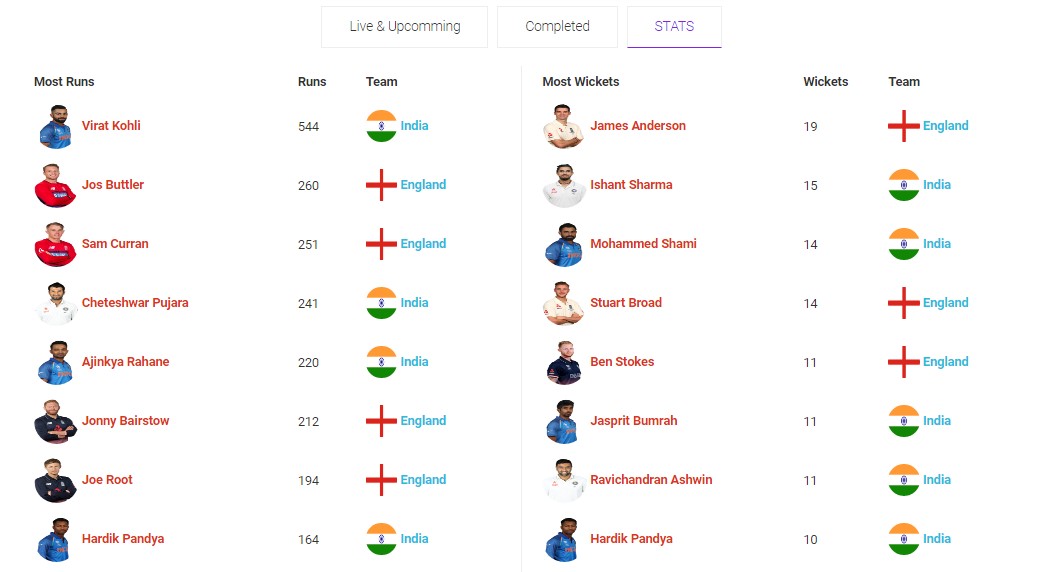
Task: Click the Ravichandran Ashwin name link
Action: 651,480
